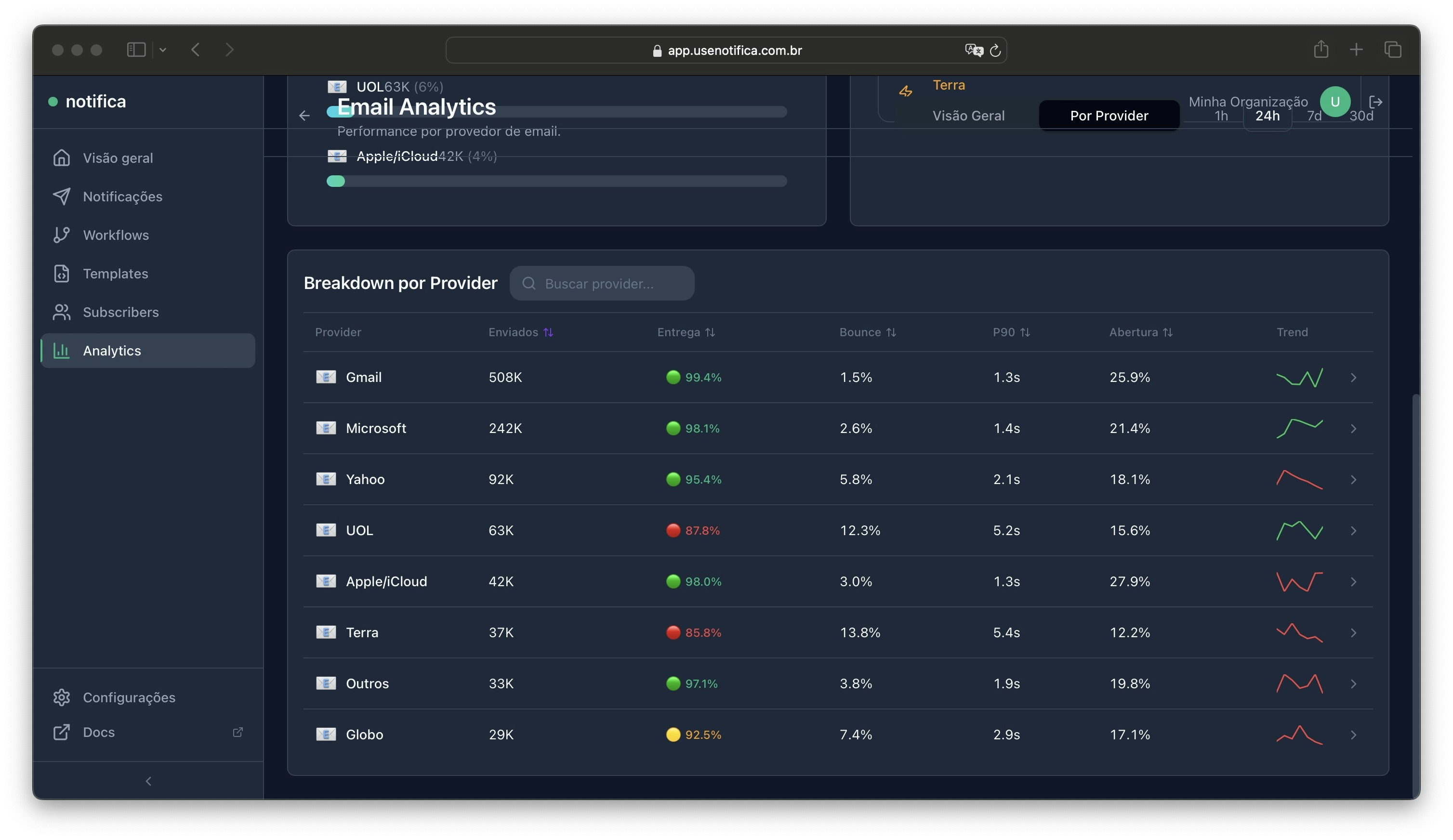Click the Buscar provider search field
Screen dimensions: 1453x840
coord(602,283)
